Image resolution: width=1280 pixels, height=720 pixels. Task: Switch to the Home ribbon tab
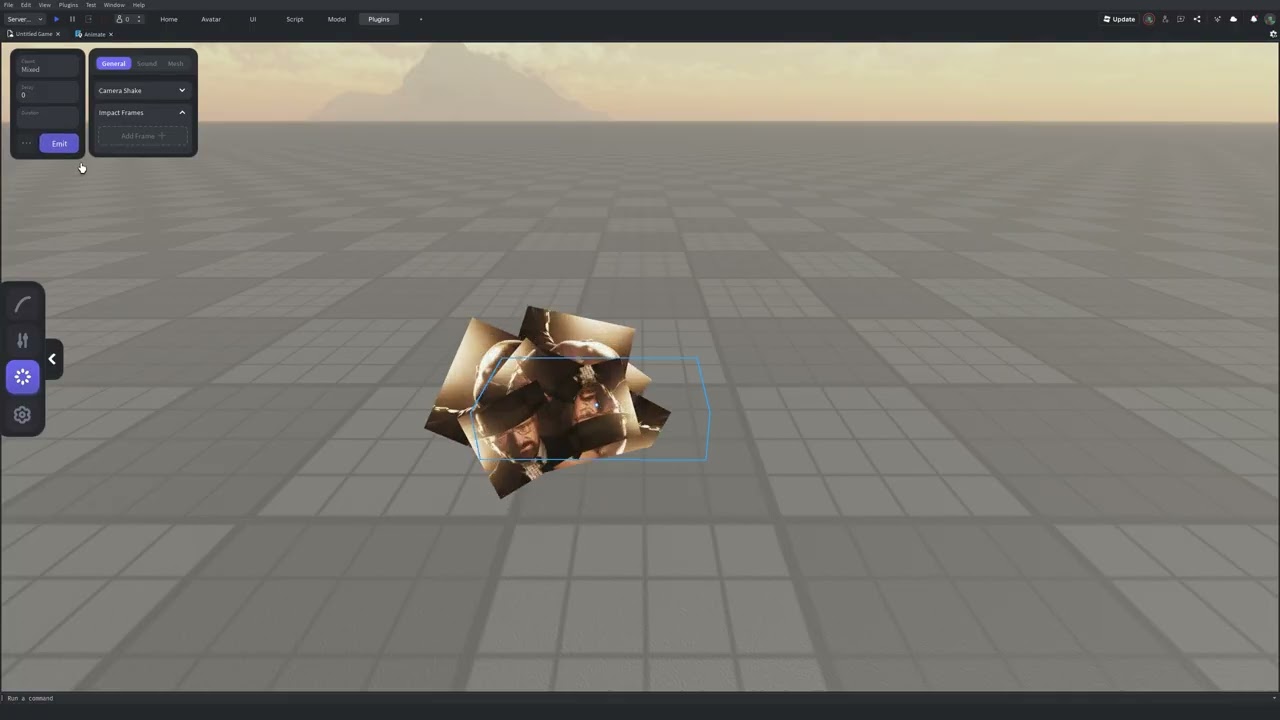[169, 19]
